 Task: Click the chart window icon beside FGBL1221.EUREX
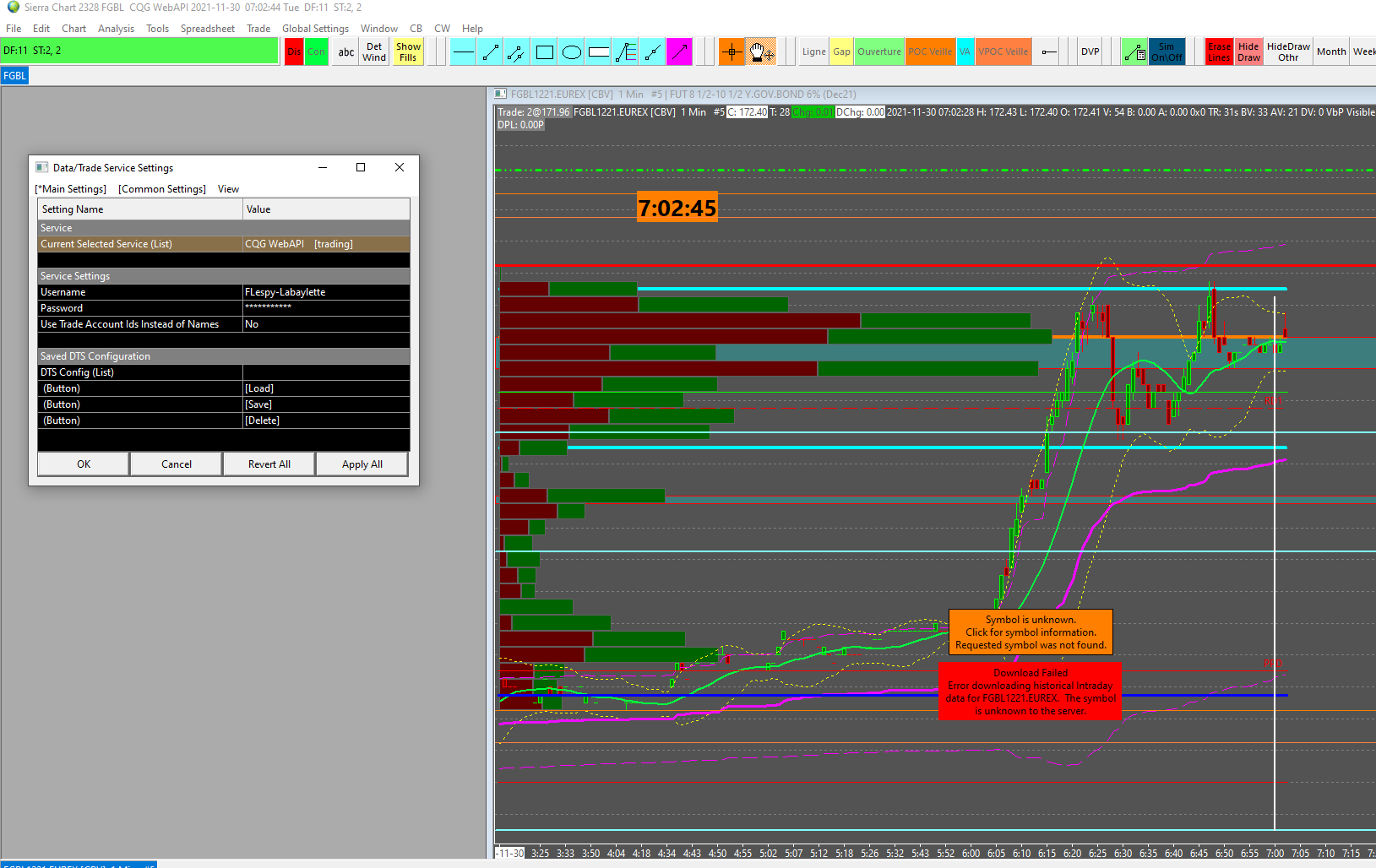(x=501, y=94)
